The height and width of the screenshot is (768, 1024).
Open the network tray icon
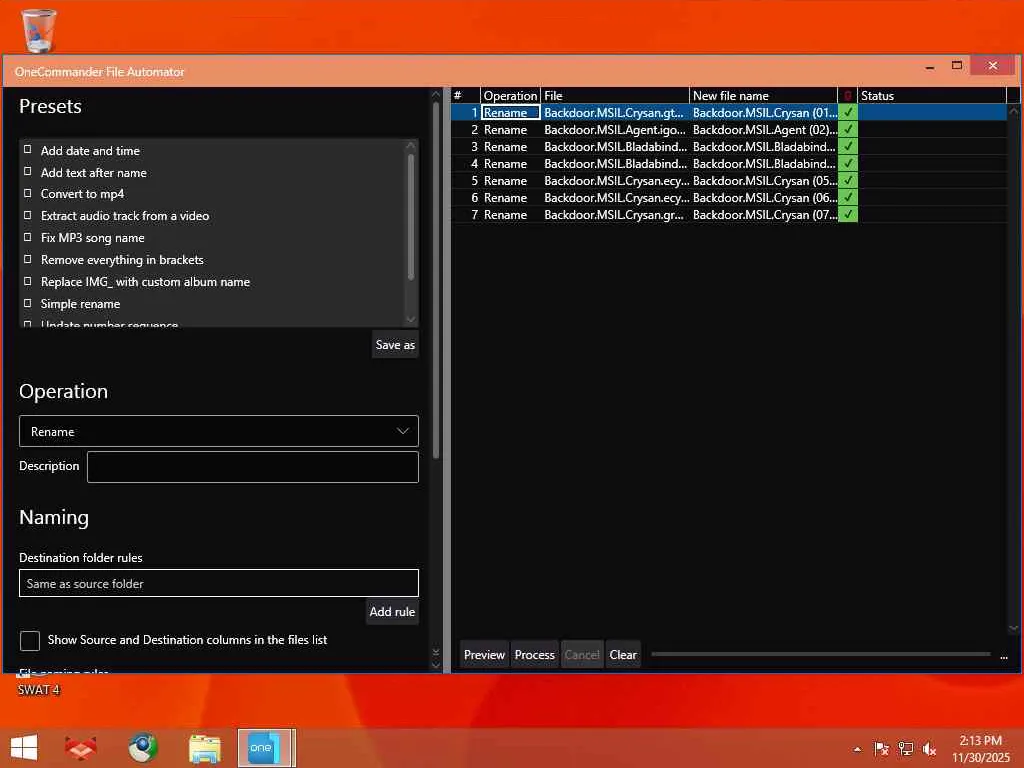tap(905, 749)
